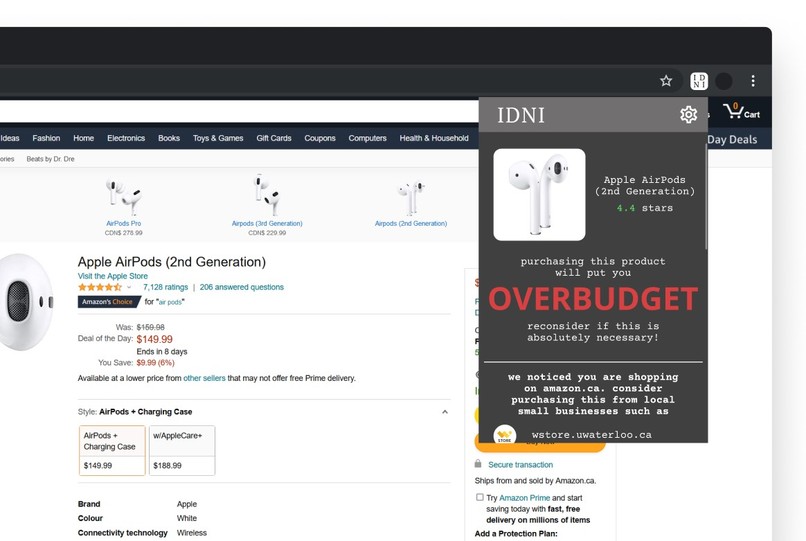
Task: Open the ratings breakdown dropdown arrow
Action: coord(129,287)
